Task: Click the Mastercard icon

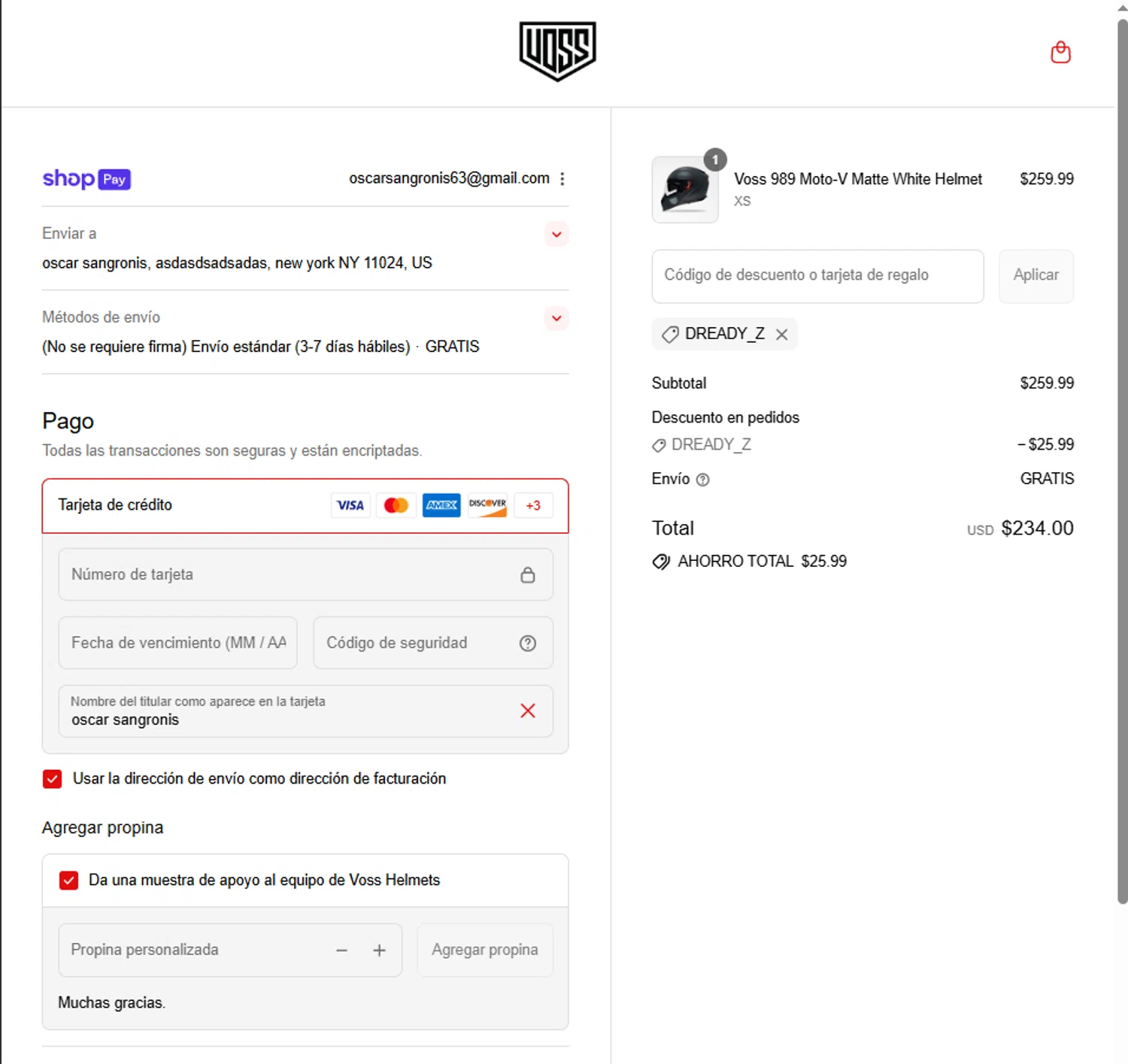Action: [396, 505]
